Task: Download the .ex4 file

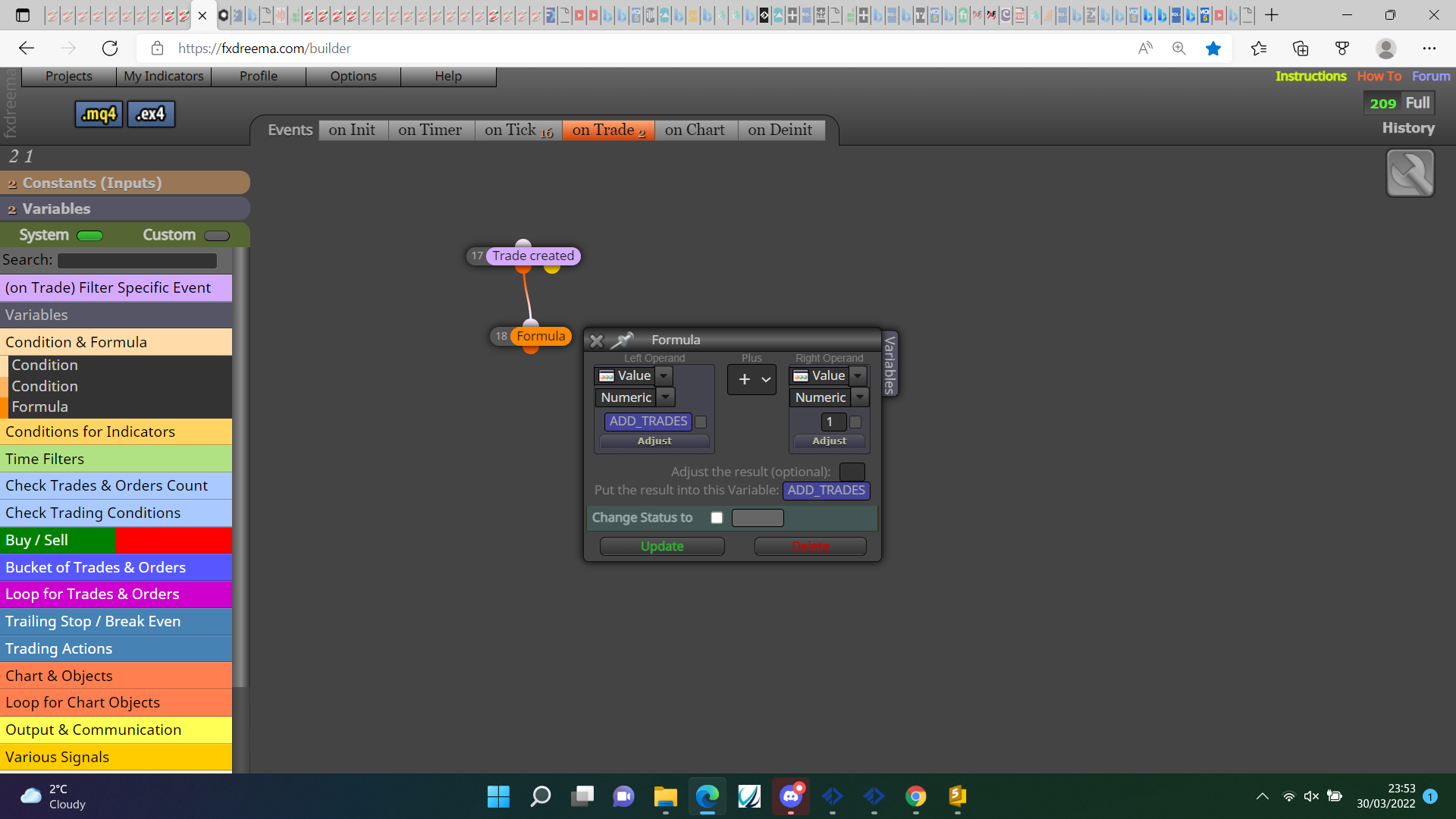Action: point(151,114)
